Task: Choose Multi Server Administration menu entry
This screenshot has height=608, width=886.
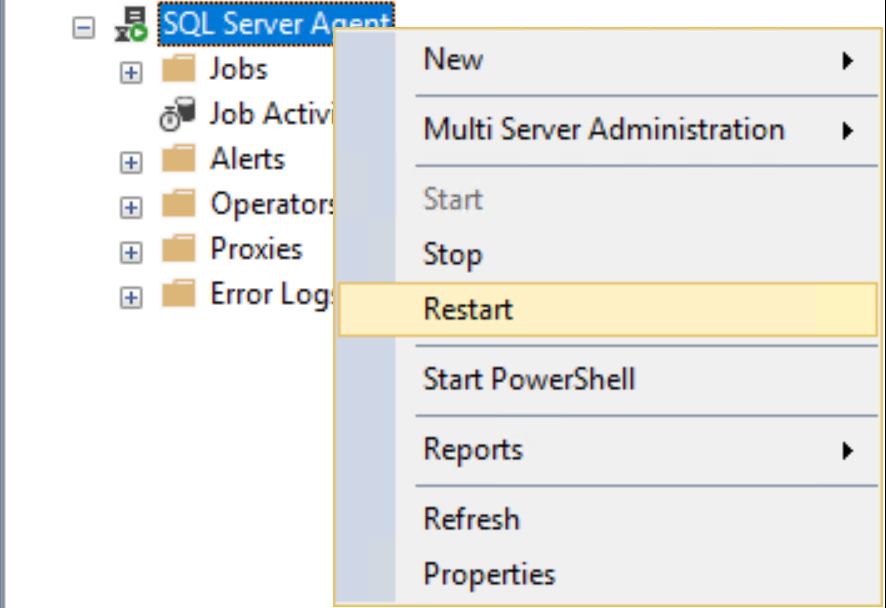Action: [x=608, y=130]
